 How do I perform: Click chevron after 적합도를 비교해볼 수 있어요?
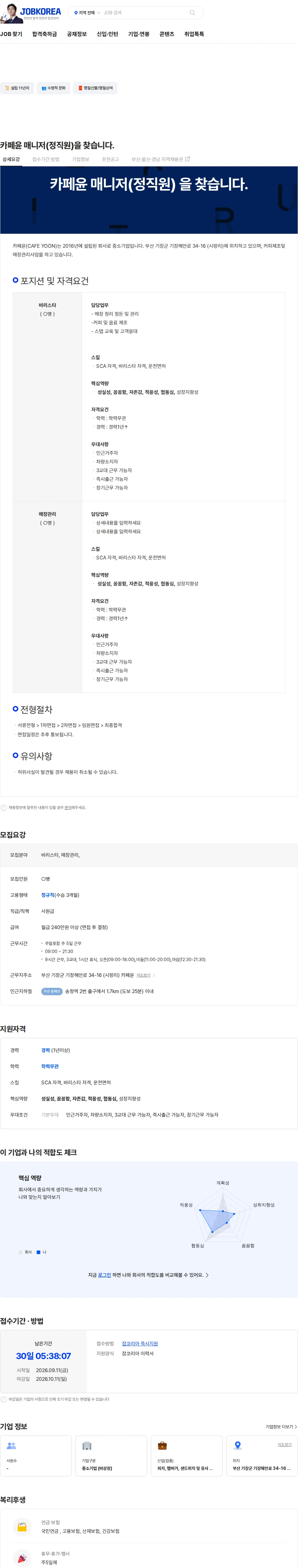[x=207, y=1275]
